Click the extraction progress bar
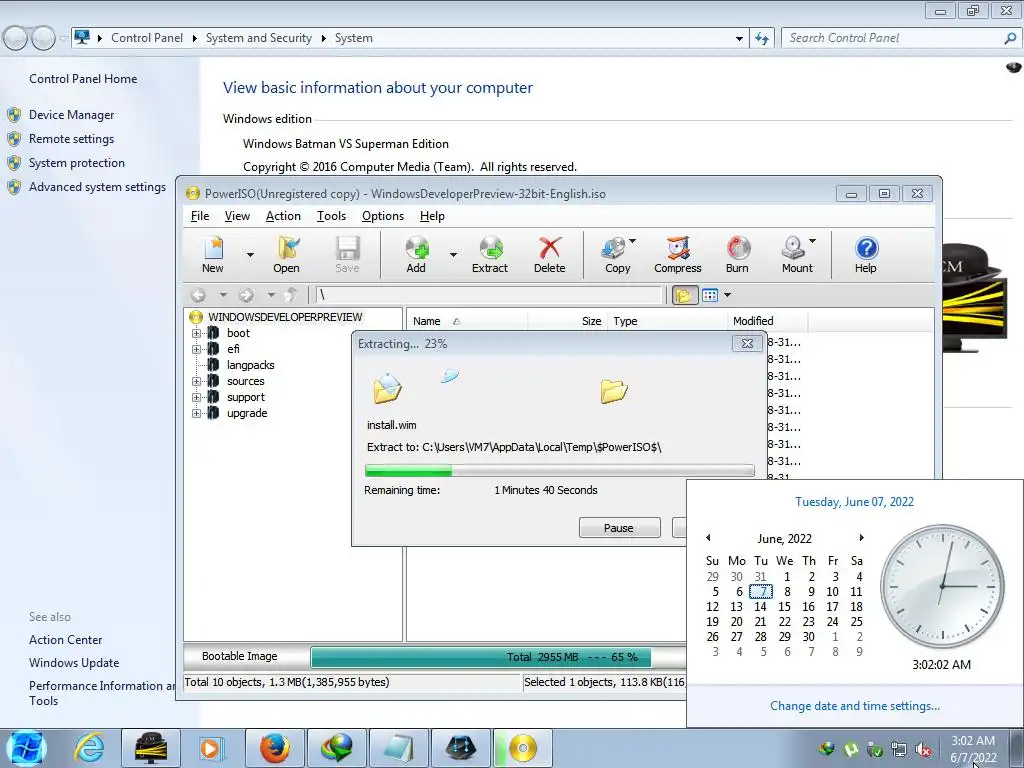The image size is (1024, 768). 559,470
